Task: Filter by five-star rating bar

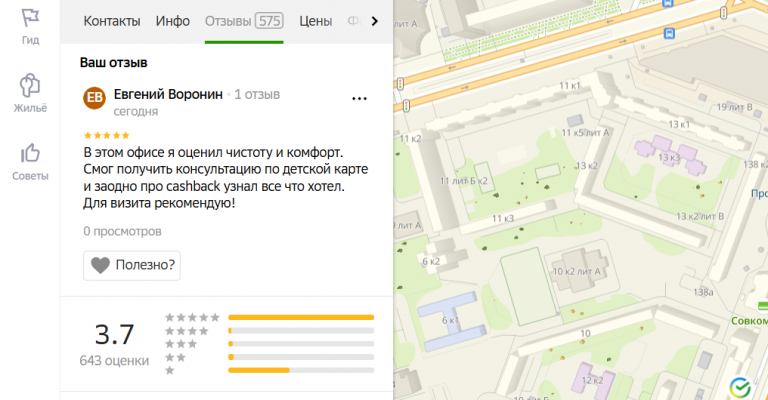Action: coord(301,318)
